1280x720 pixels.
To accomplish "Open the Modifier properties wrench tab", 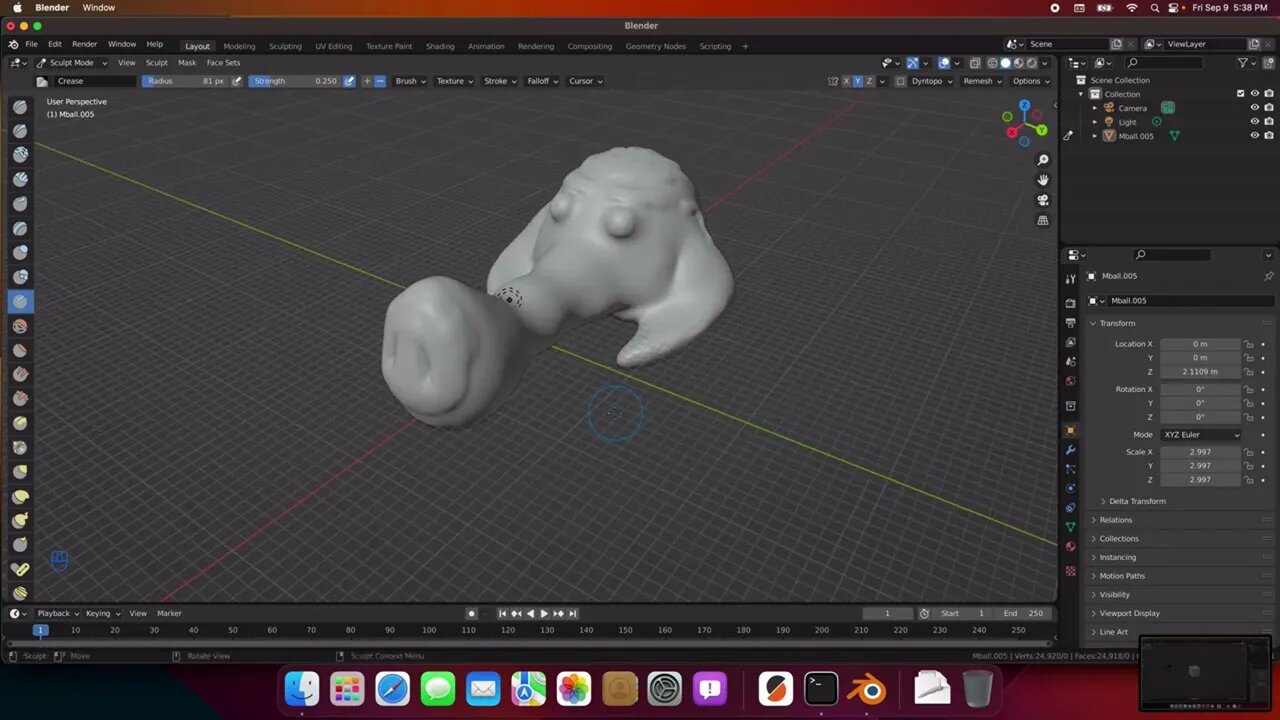I will (x=1071, y=450).
